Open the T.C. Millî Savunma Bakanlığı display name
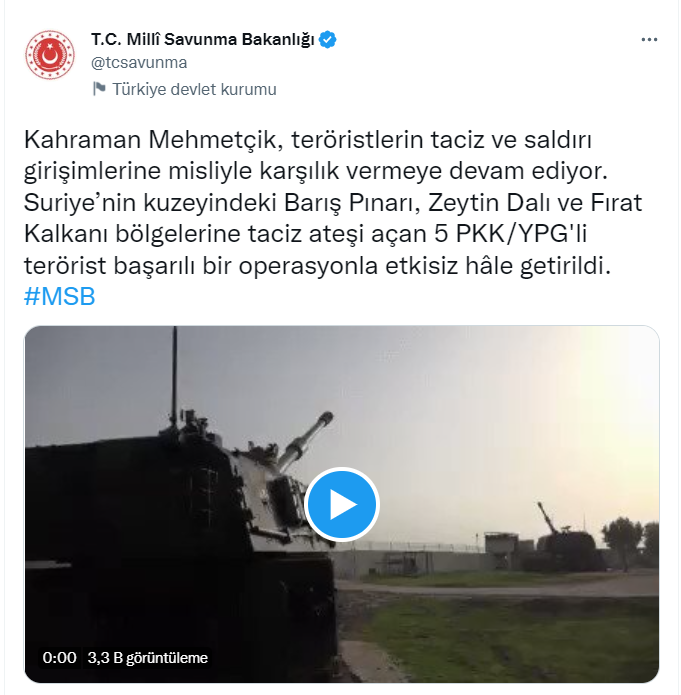This screenshot has height=695, width=681. point(203,39)
